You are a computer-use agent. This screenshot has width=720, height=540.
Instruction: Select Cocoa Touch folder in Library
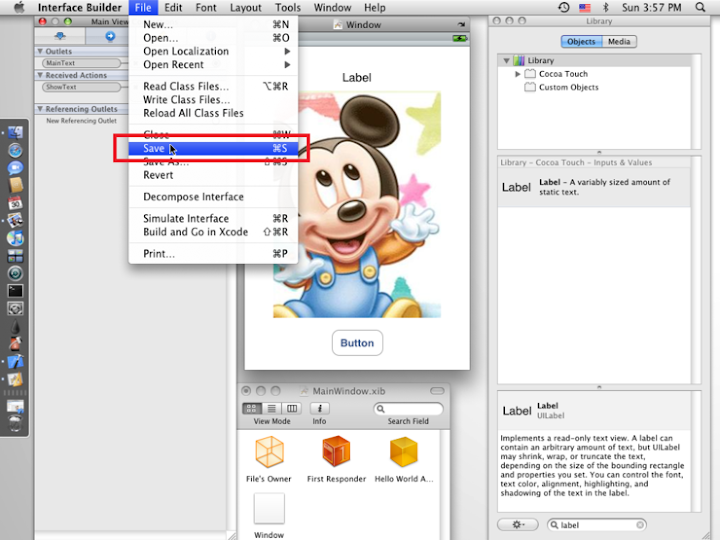tap(563, 74)
